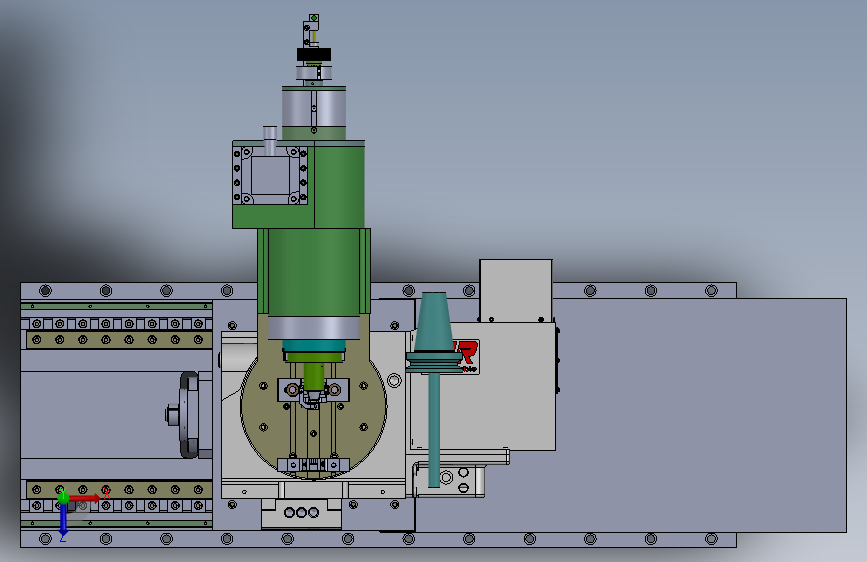
Task: Pick the large flat plate on the right side
Action: pos(702,415)
